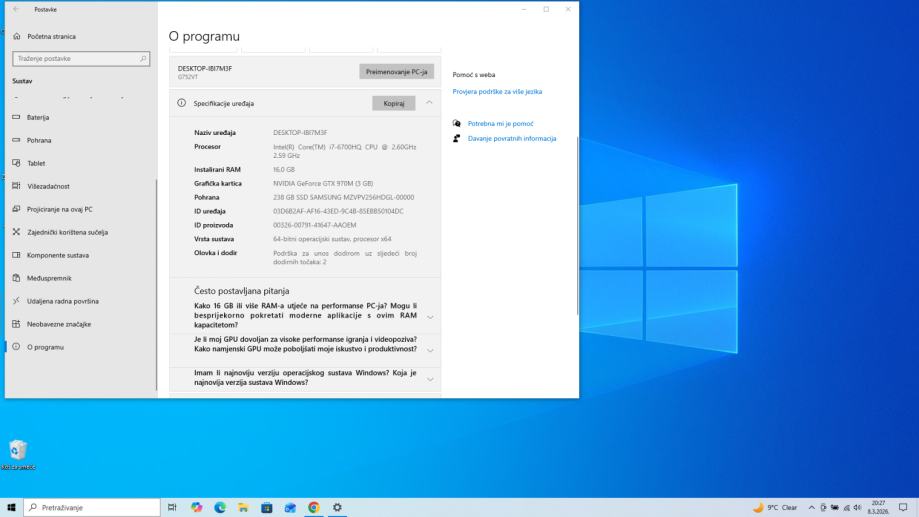Open Međuspremnik clipboard icon
The image size is (919, 517).
pyautogui.click(x=16, y=278)
